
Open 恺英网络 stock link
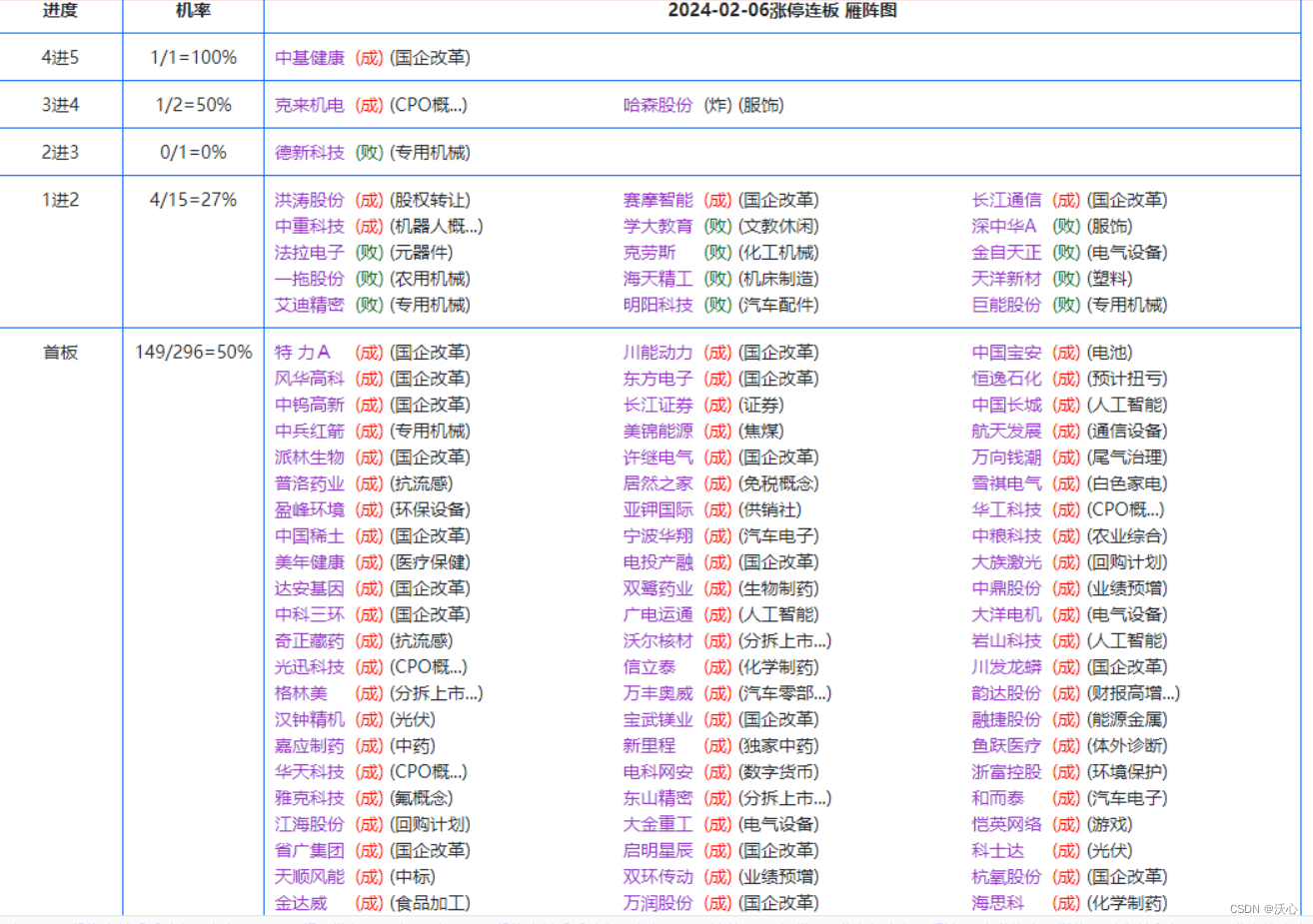point(1006,824)
